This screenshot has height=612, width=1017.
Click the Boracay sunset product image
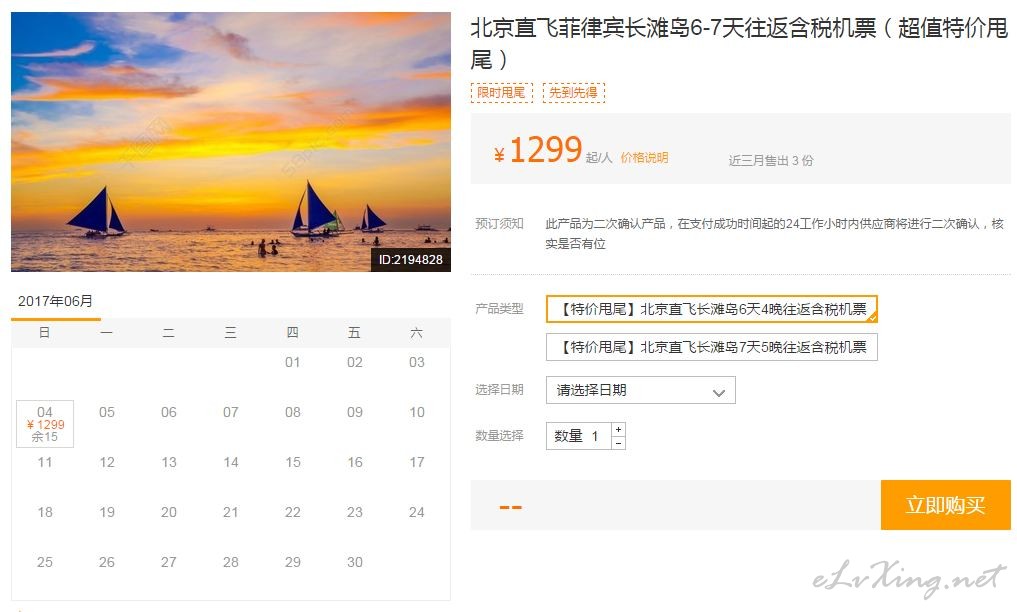(x=230, y=141)
